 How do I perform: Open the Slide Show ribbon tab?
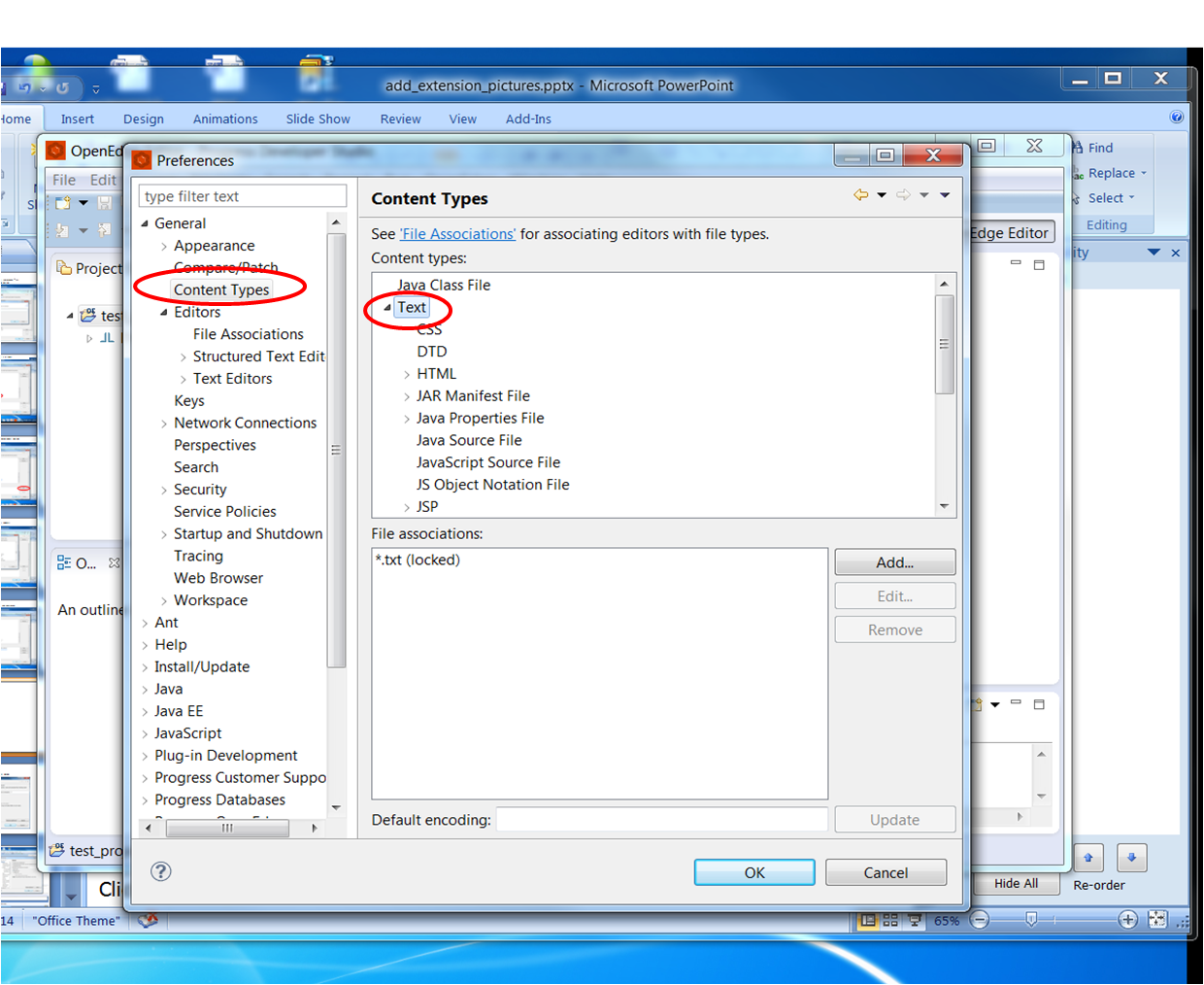(318, 119)
